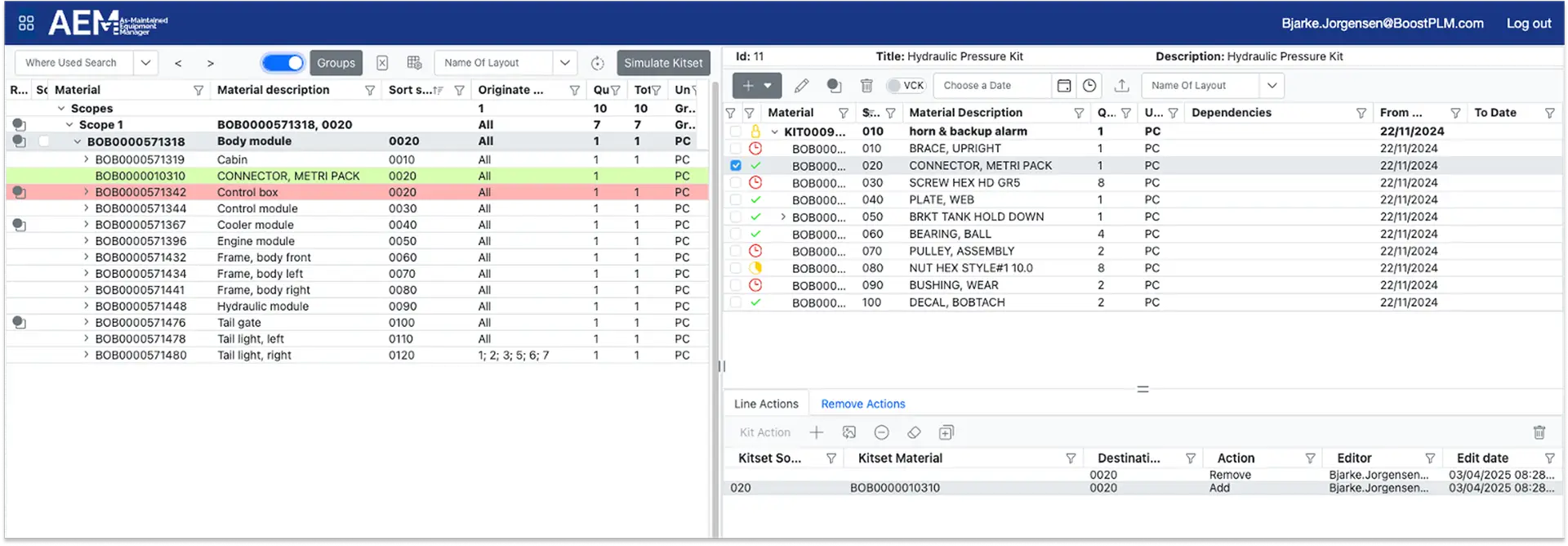Open the calendar date picker icon

1063,86
